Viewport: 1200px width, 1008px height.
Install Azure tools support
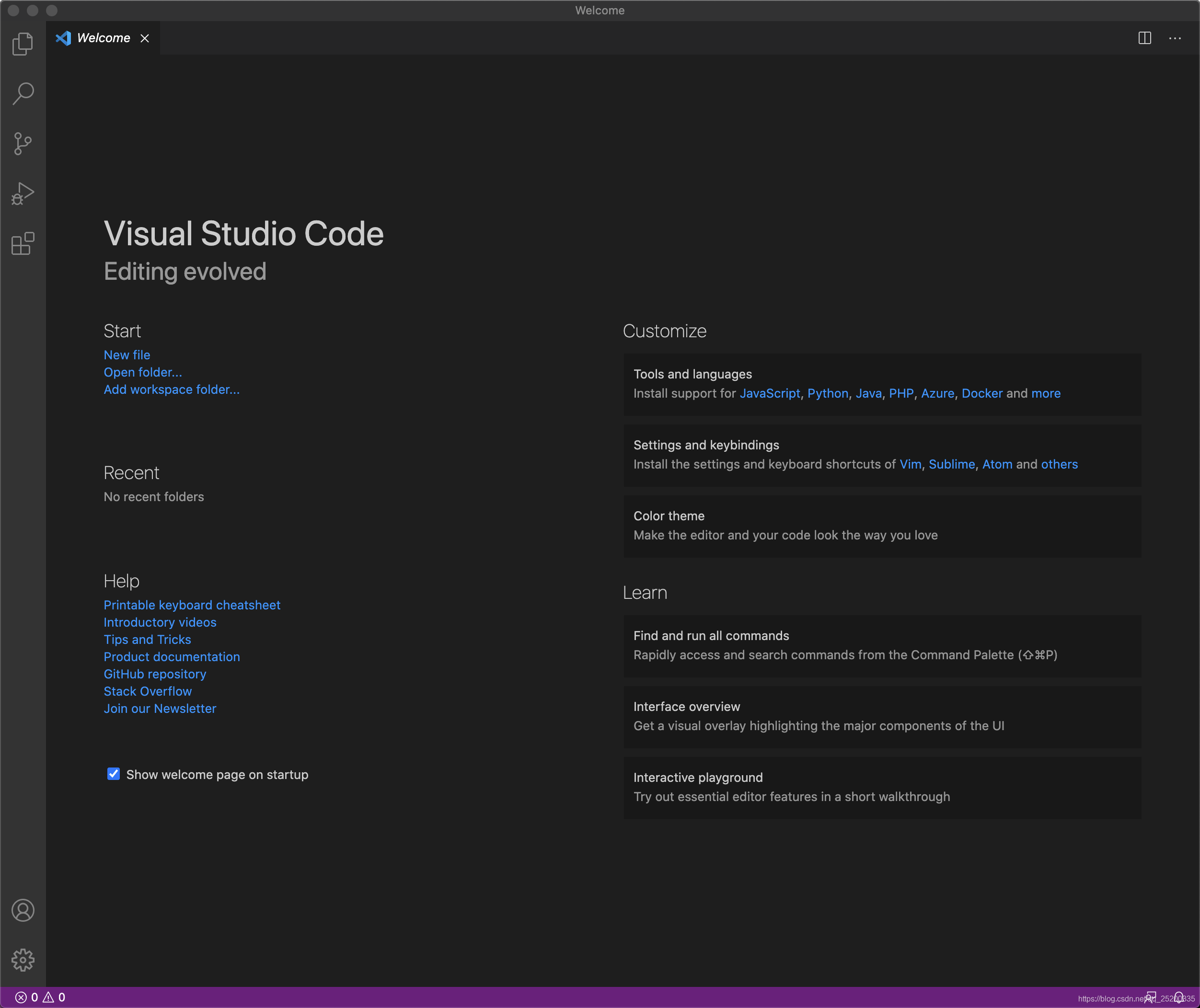pyautogui.click(x=937, y=393)
